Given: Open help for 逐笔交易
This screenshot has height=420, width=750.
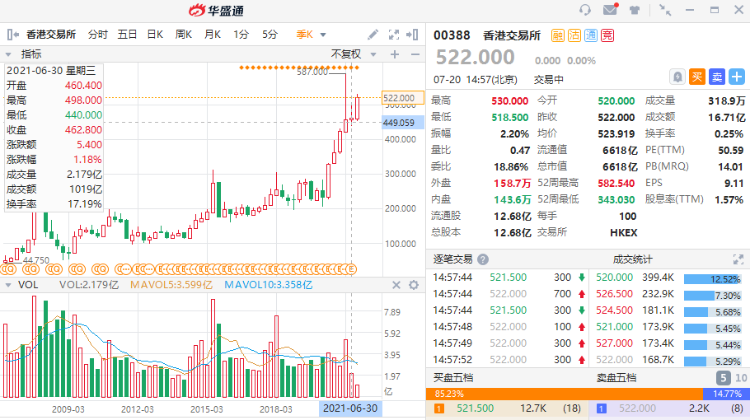Looking at the screenshot, I should pyautogui.click(x=483, y=260).
